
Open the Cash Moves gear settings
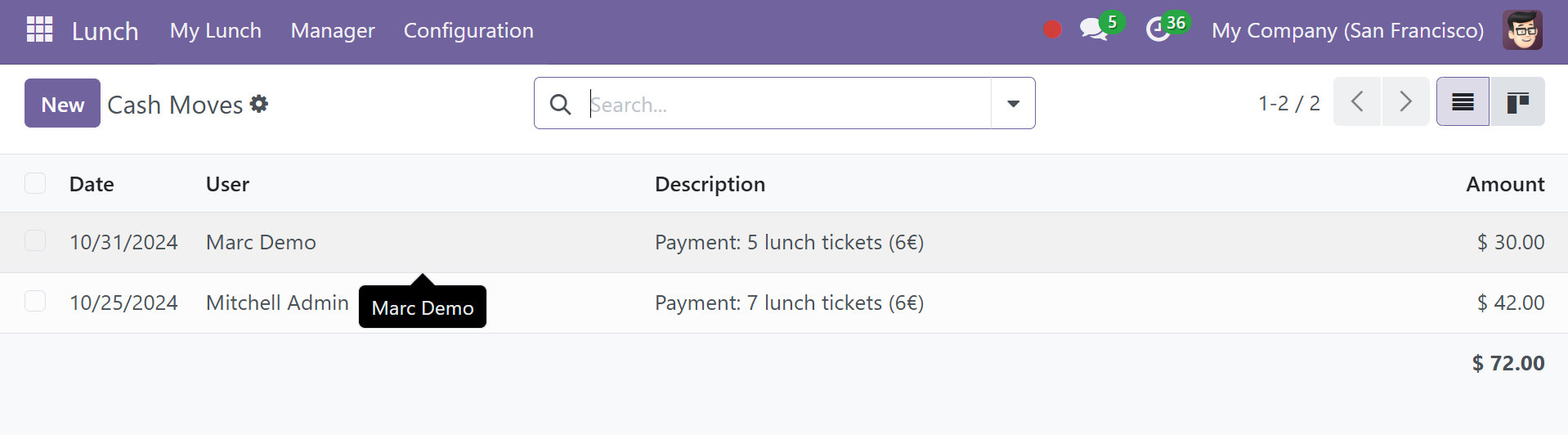[259, 104]
